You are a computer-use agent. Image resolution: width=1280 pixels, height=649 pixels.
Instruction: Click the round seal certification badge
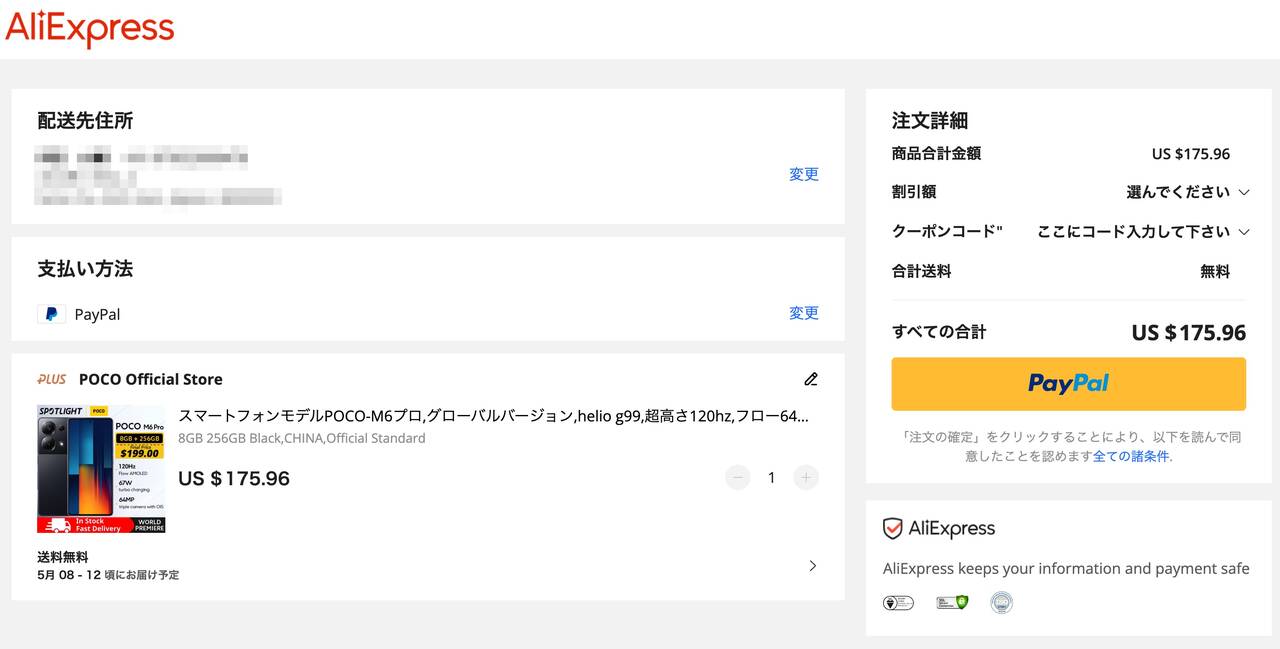[x=1001, y=602]
